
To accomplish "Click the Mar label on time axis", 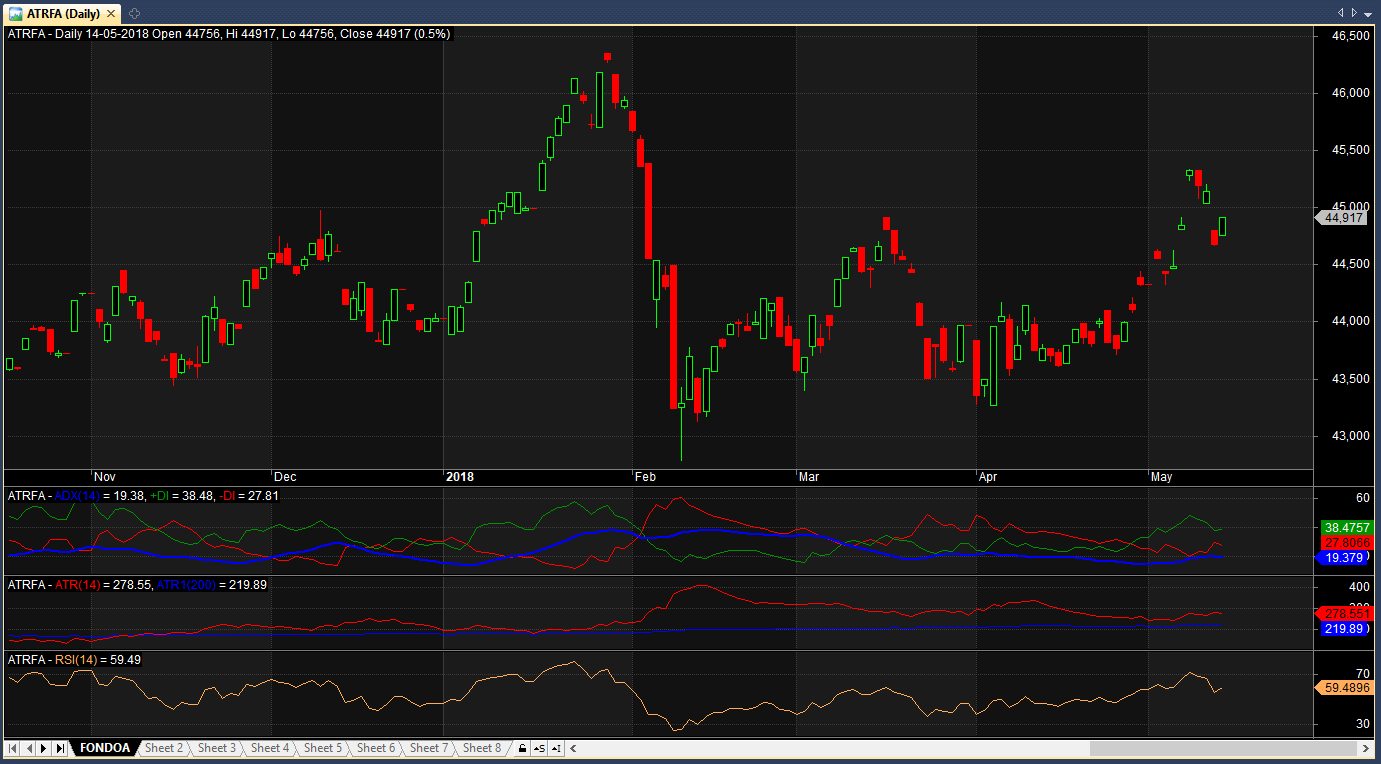I will [809, 477].
